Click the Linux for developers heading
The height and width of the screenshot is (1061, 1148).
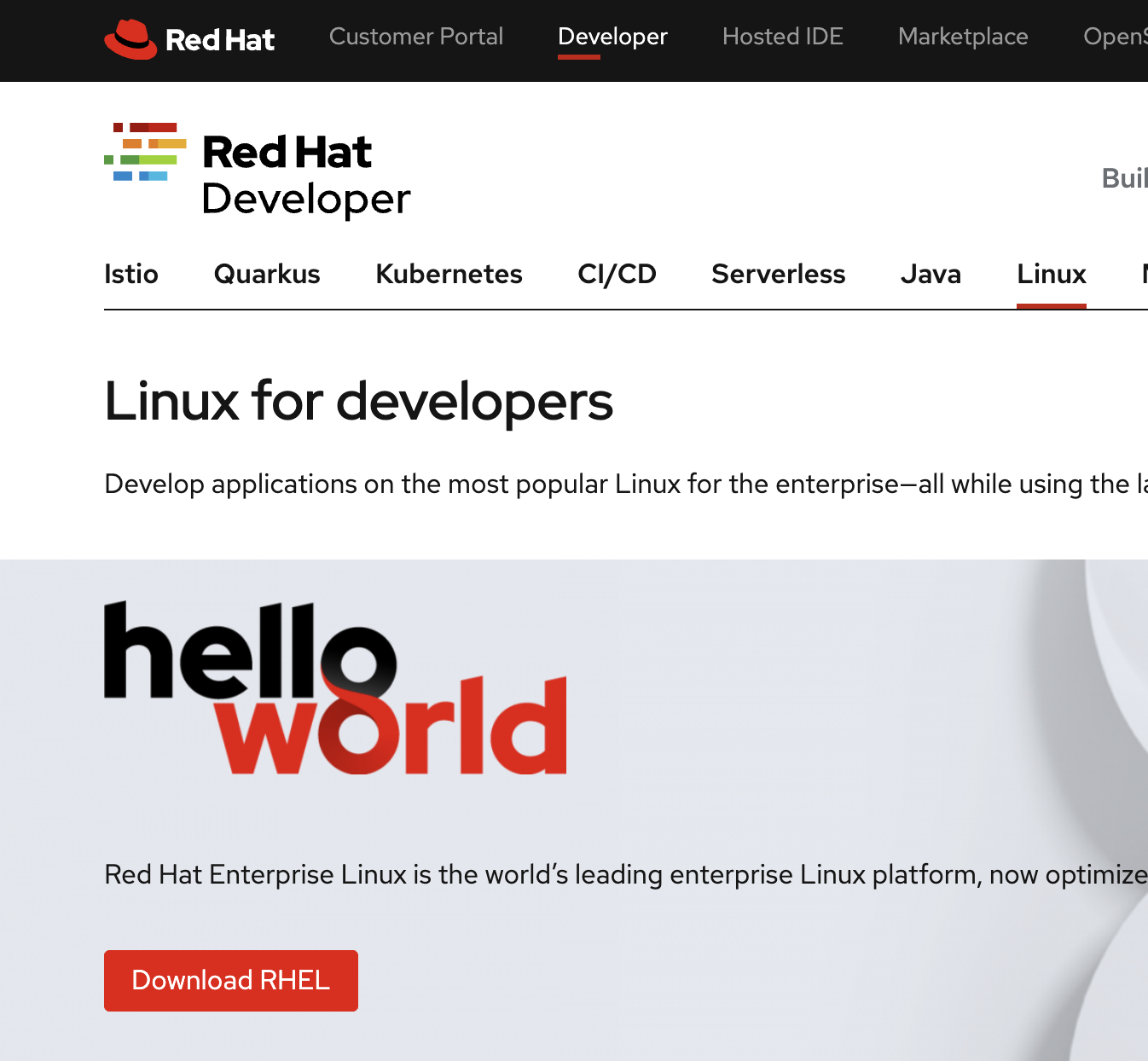[358, 401]
